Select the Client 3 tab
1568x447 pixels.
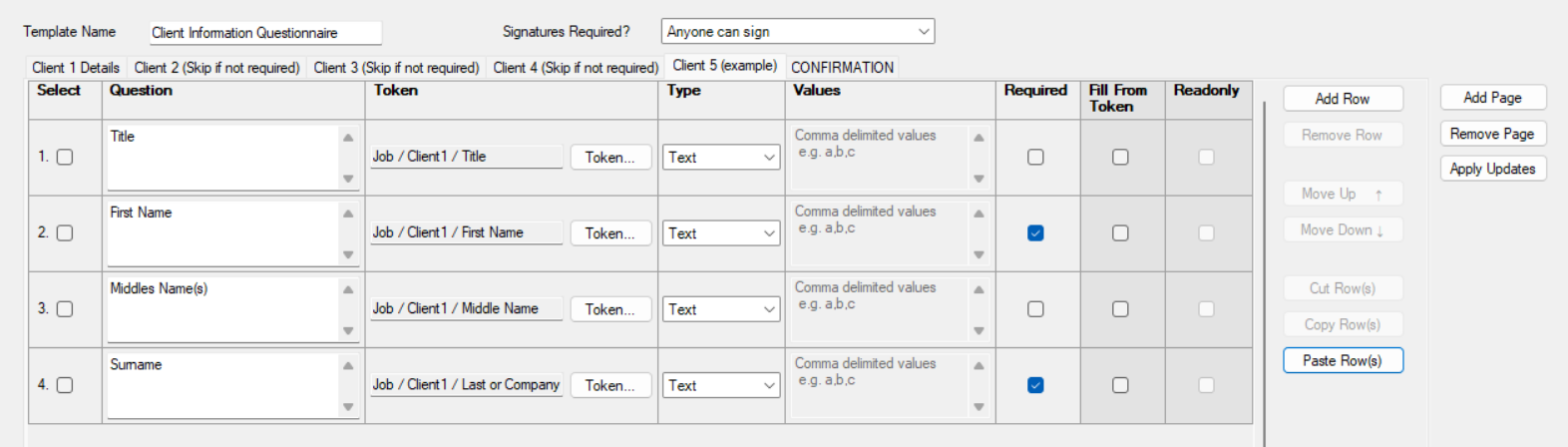(396, 68)
